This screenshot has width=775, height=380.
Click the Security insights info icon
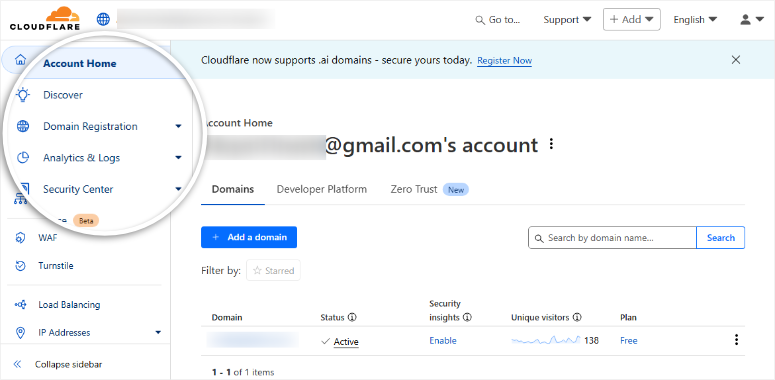tap(467, 317)
